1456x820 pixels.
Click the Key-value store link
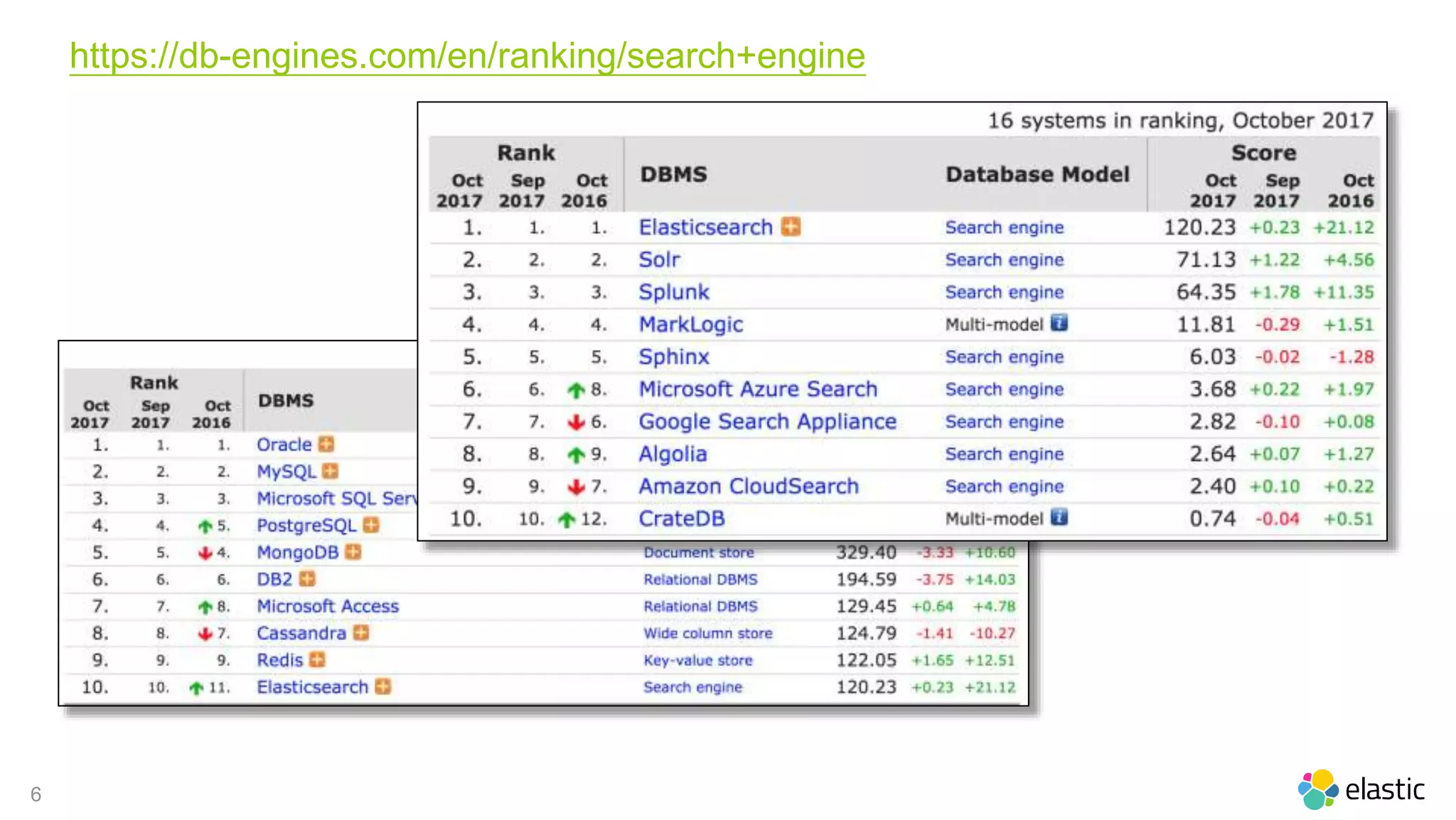[x=697, y=660]
